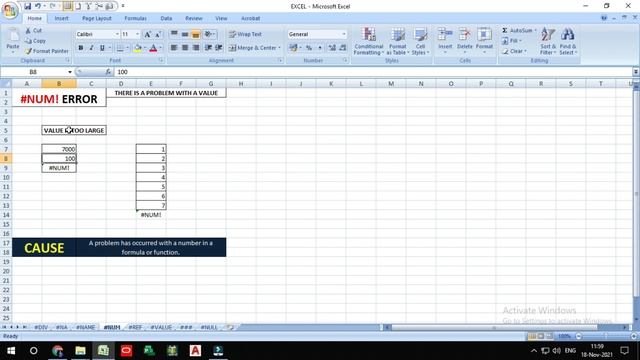Open Find & Select menu
Image resolution: width=640 pixels, height=360 pixels.
(x=568, y=41)
